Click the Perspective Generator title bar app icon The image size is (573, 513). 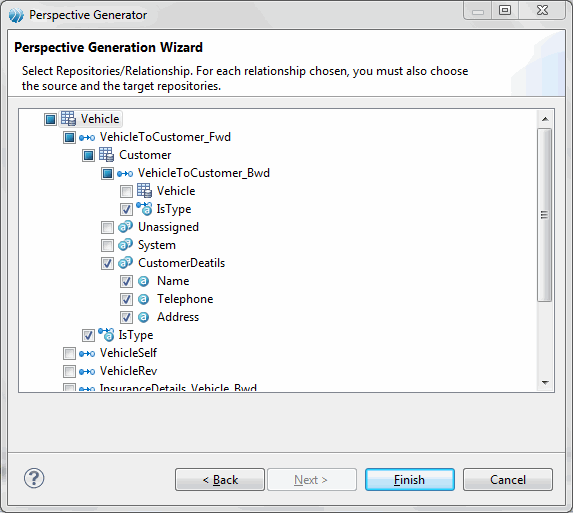tap(16, 15)
